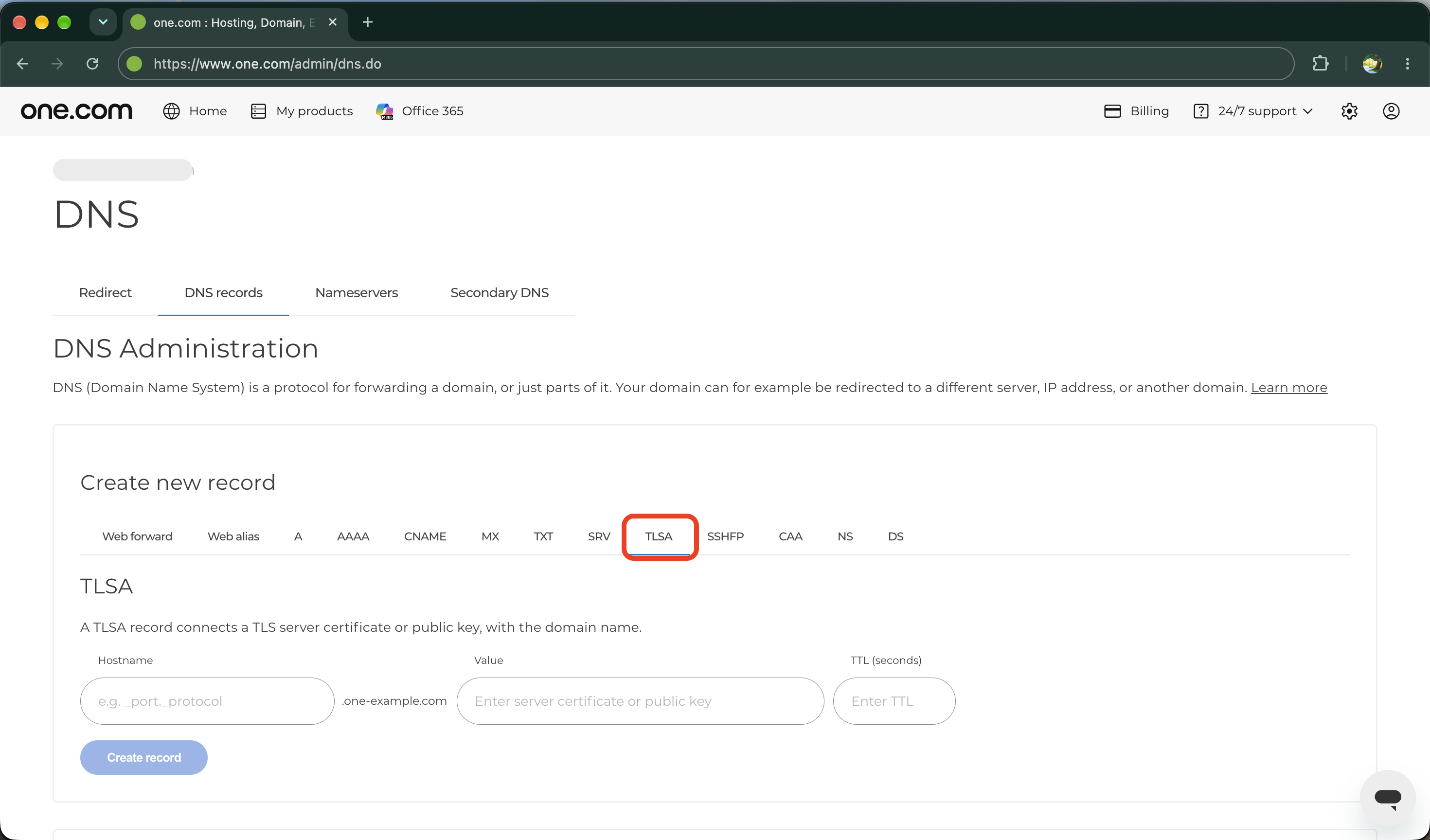Click the browser extensions puzzle icon
Image resolution: width=1430 pixels, height=840 pixels.
pyautogui.click(x=1321, y=64)
